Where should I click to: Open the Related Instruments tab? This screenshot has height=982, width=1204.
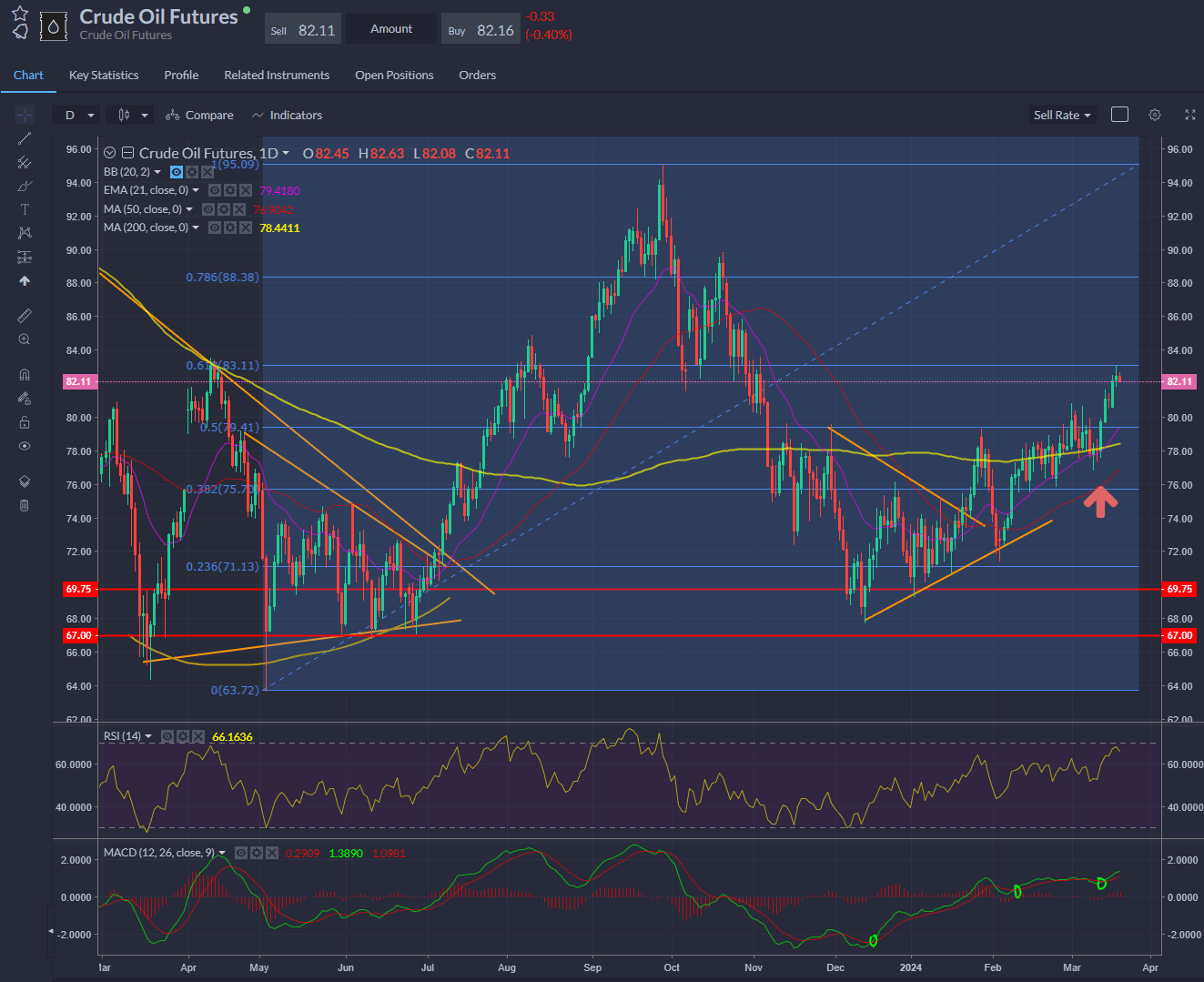(x=277, y=75)
